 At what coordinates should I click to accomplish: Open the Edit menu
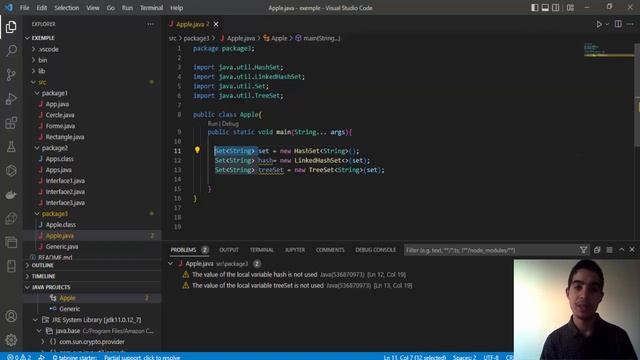[42, 8]
